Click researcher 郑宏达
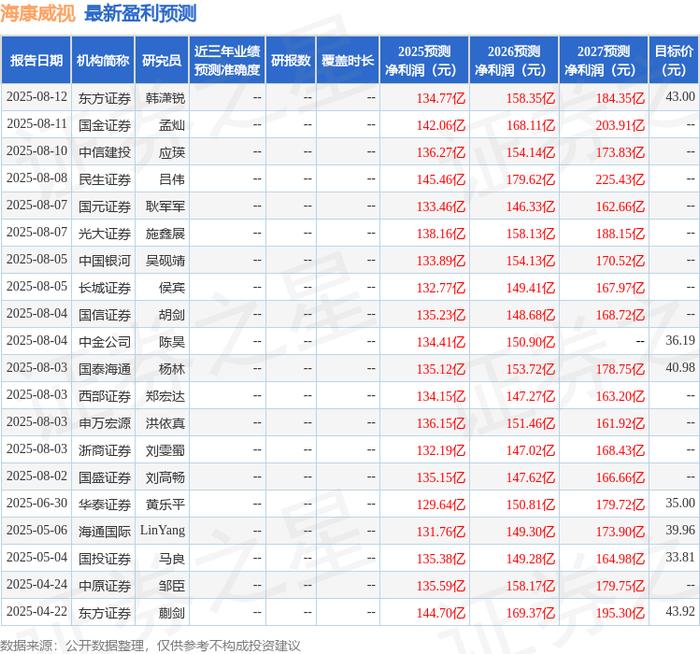Screen dimensions: 700x654 (x=165, y=396)
